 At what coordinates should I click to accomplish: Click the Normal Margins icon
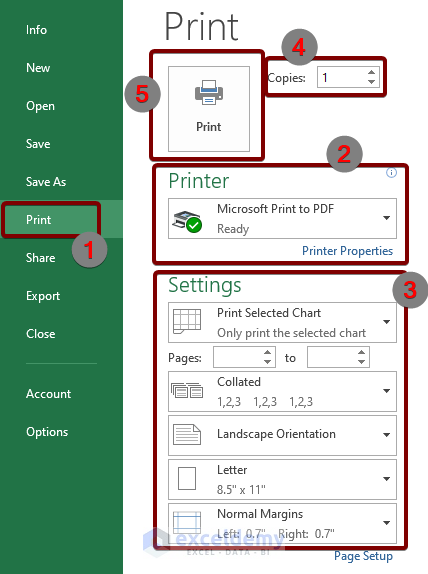[x=187, y=522]
